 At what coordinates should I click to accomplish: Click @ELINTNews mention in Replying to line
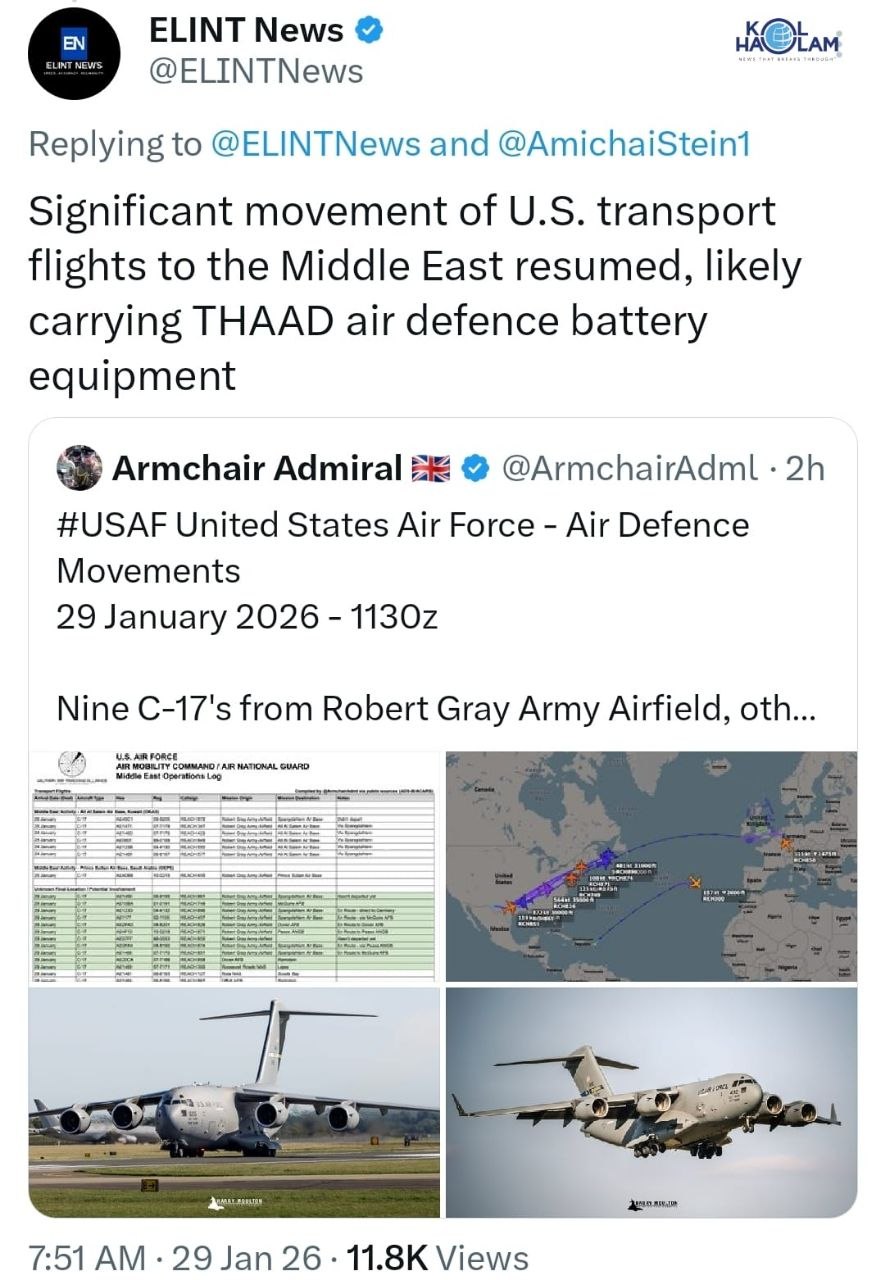(x=316, y=144)
